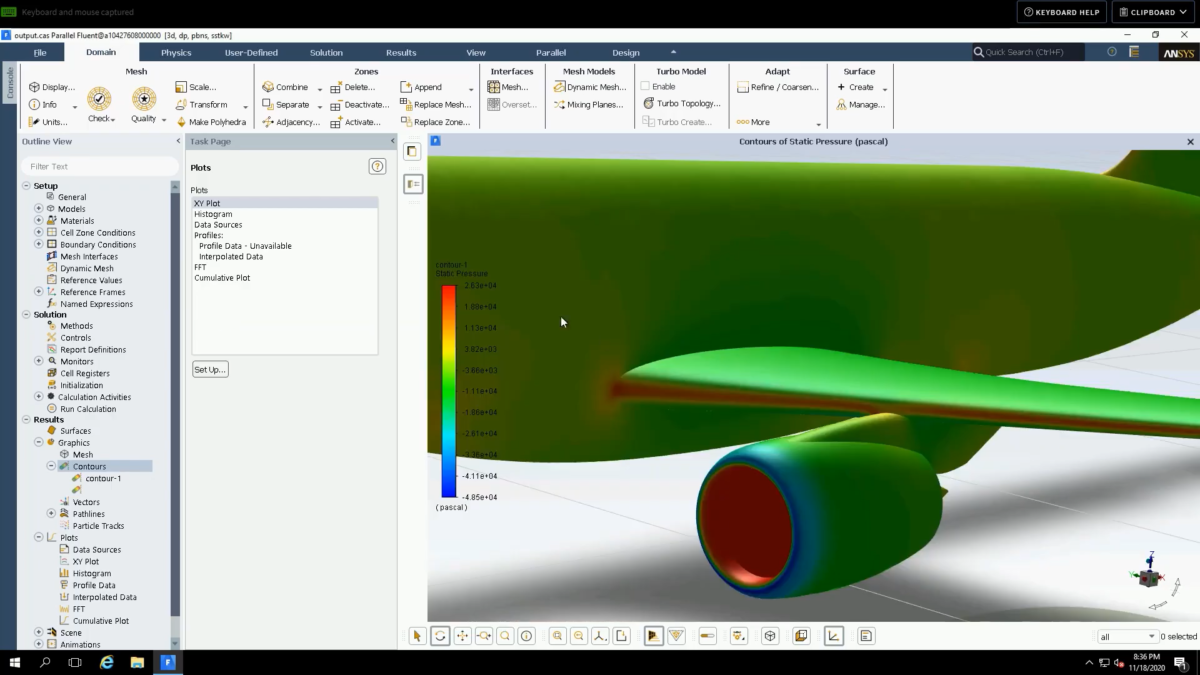The image size is (1200, 675).
Task: Open Turbo Topology tool
Action: point(681,104)
